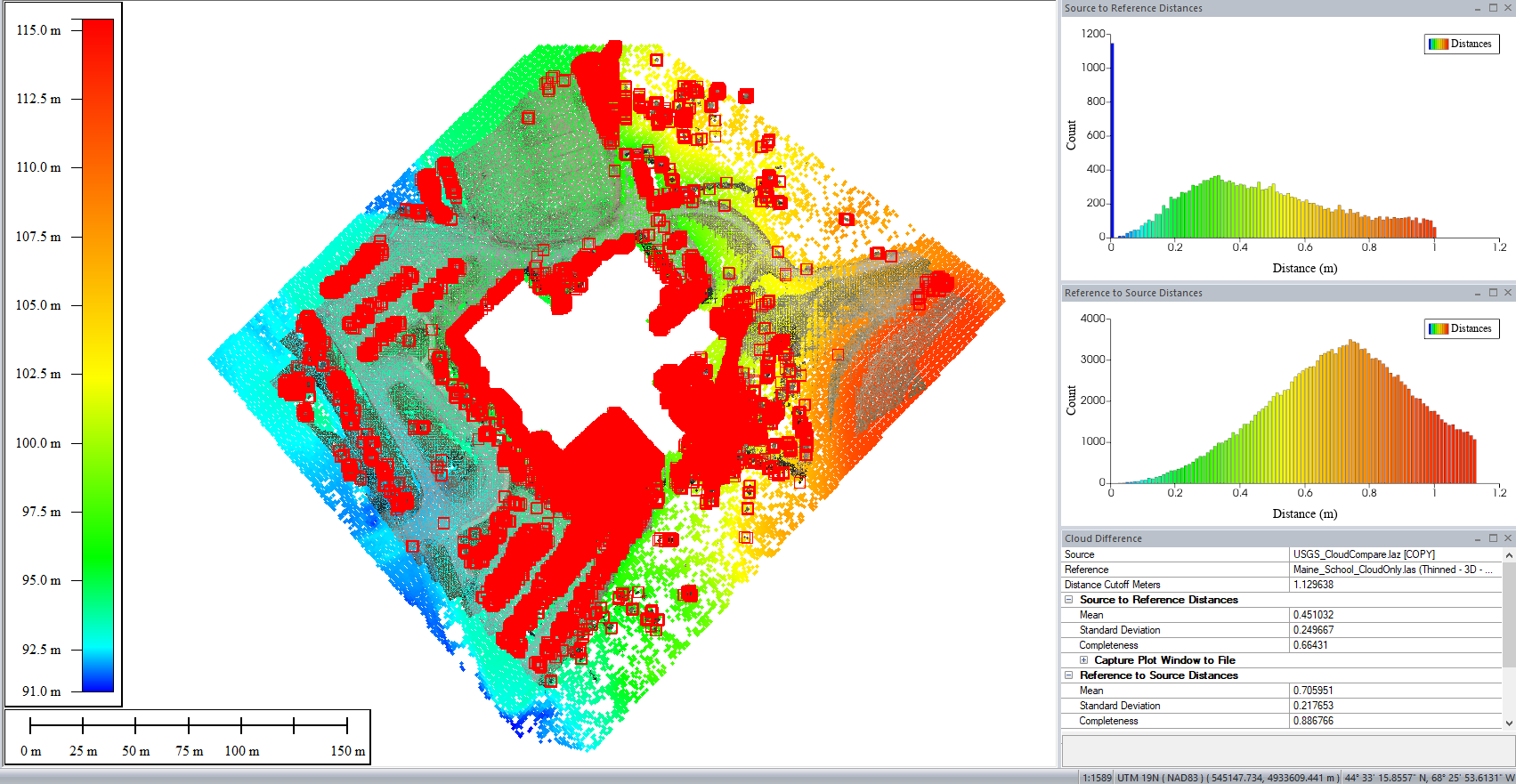Minimize the Source to Reference Distances panel
Image resolution: width=1516 pixels, height=784 pixels.
tap(1478, 8)
